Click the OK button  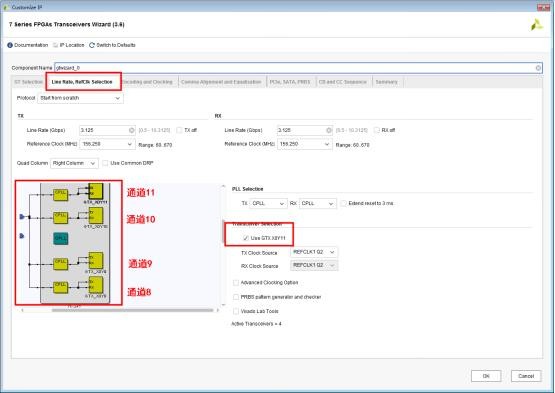(486, 376)
